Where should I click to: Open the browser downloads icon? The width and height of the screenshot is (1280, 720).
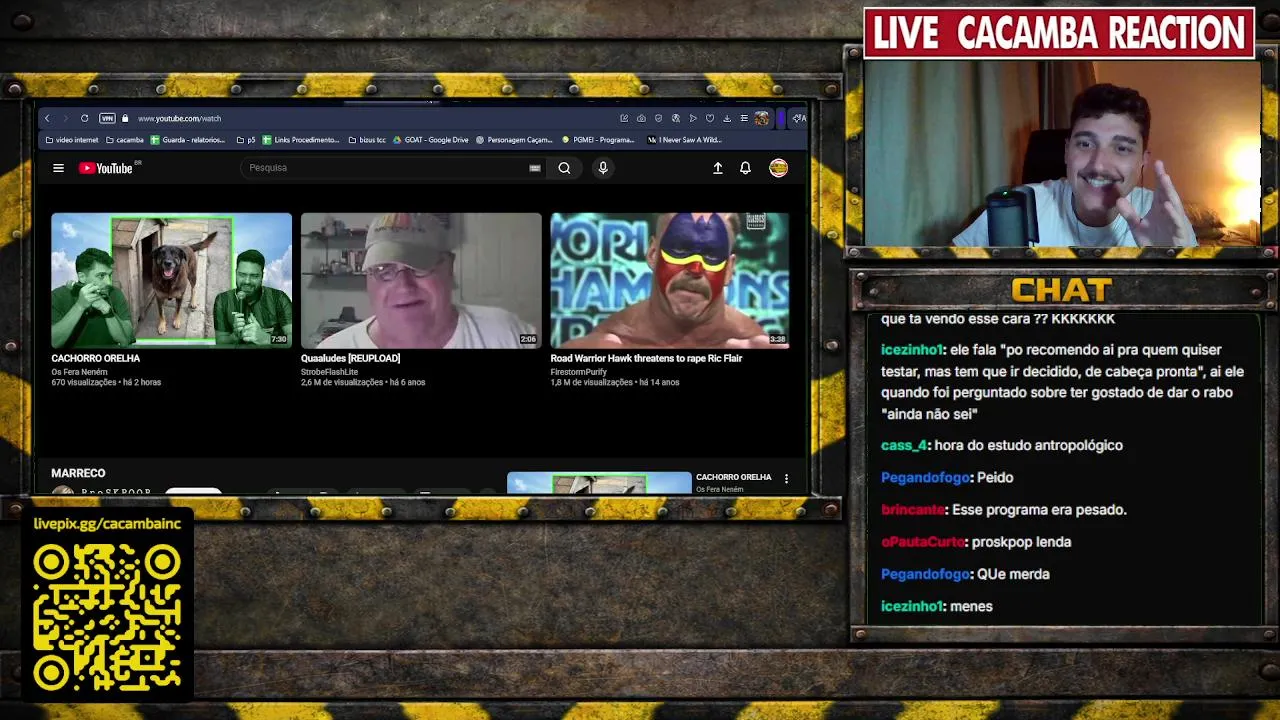click(727, 118)
